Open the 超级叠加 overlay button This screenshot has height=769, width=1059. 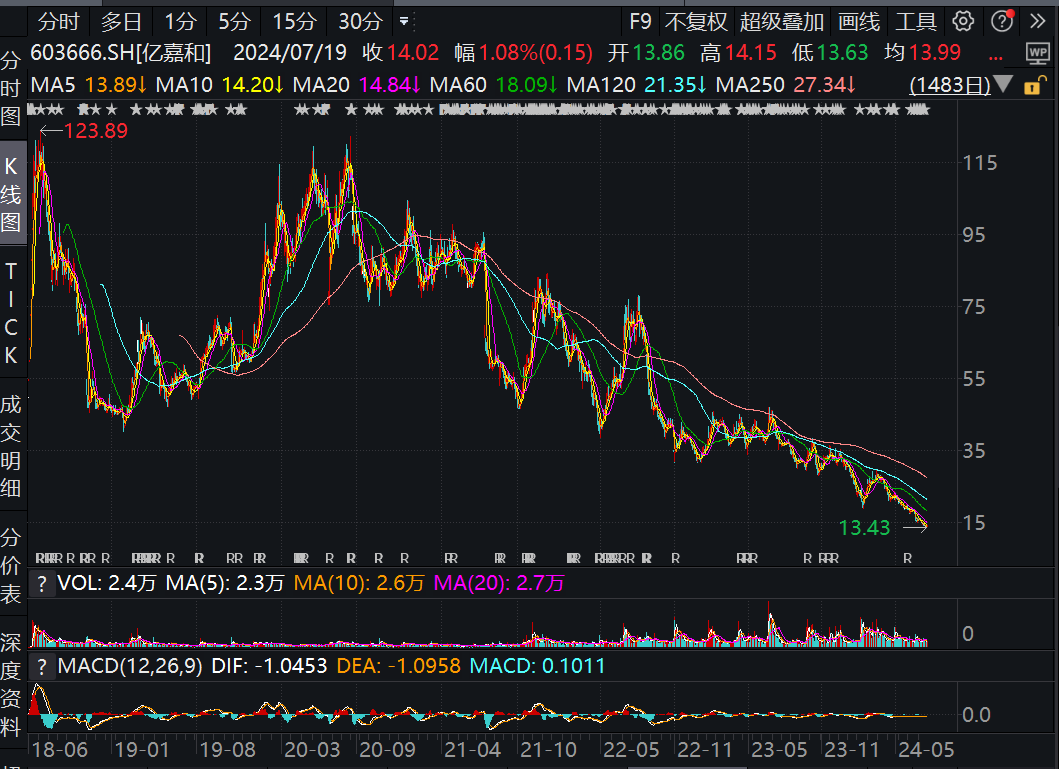(781, 22)
